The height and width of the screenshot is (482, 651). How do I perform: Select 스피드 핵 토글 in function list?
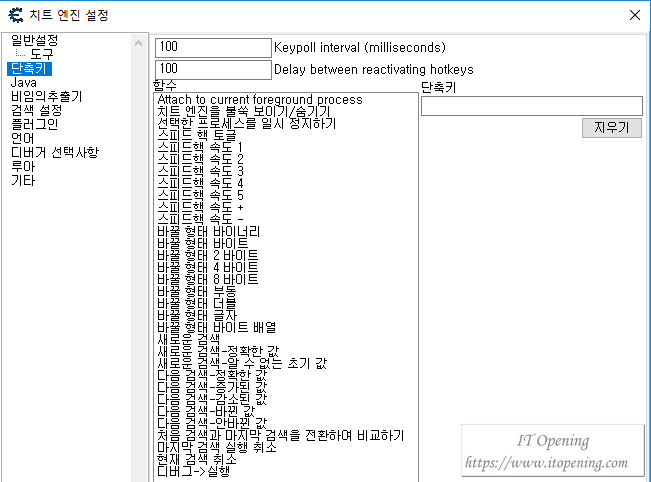click(x=199, y=135)
